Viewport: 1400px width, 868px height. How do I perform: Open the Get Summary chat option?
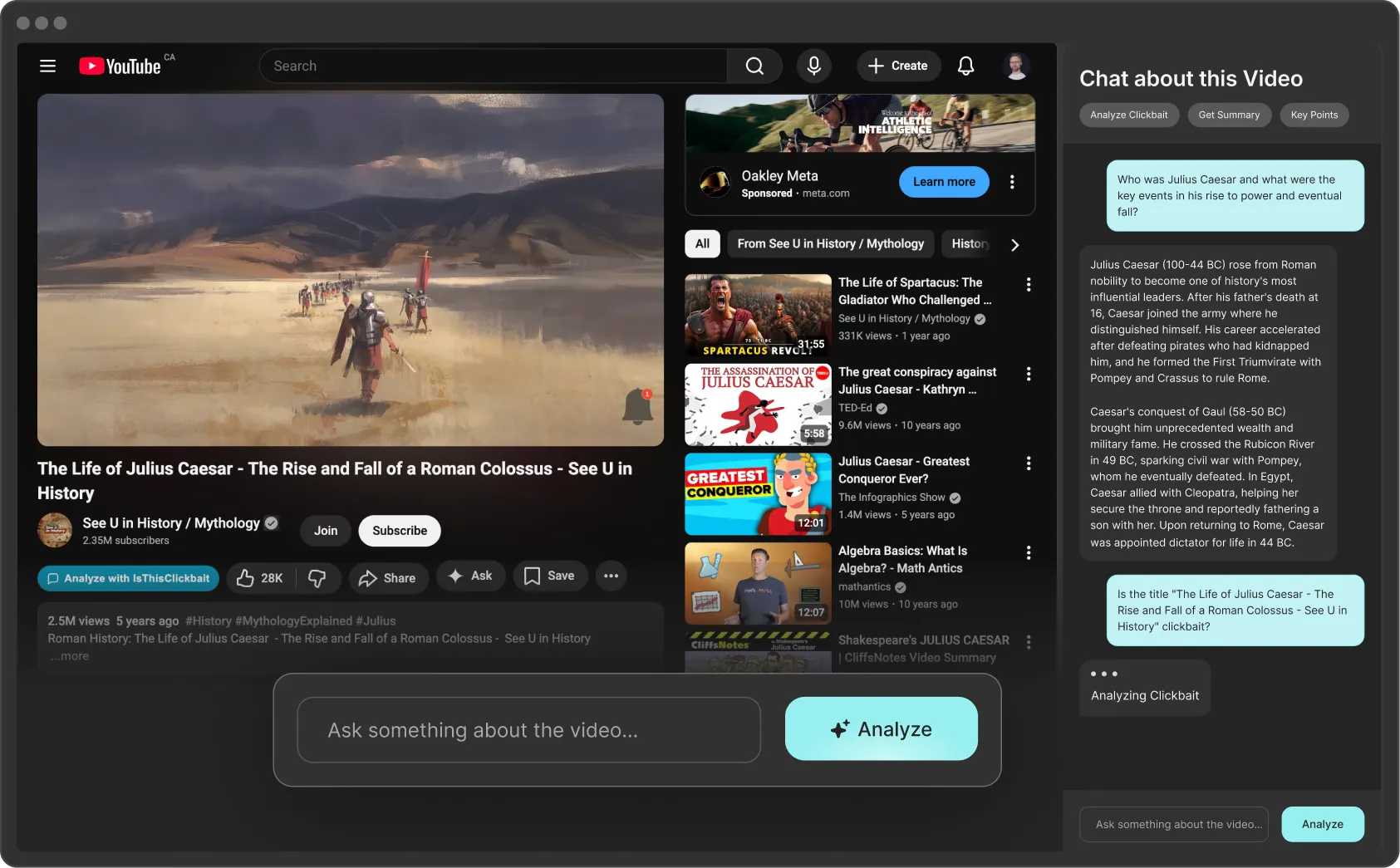1229,115
